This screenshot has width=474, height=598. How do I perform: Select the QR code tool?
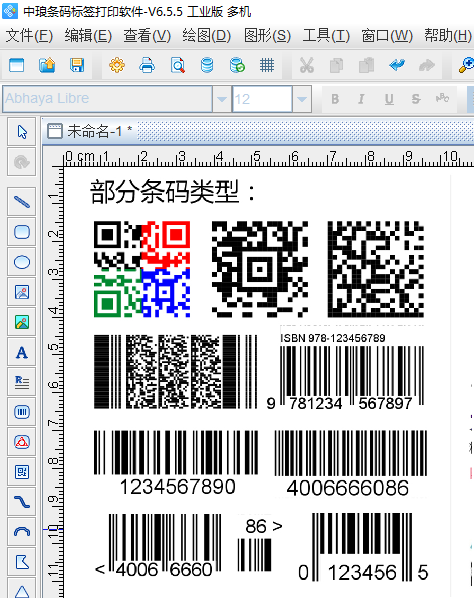pyautogui.click(x=22, y=472)
